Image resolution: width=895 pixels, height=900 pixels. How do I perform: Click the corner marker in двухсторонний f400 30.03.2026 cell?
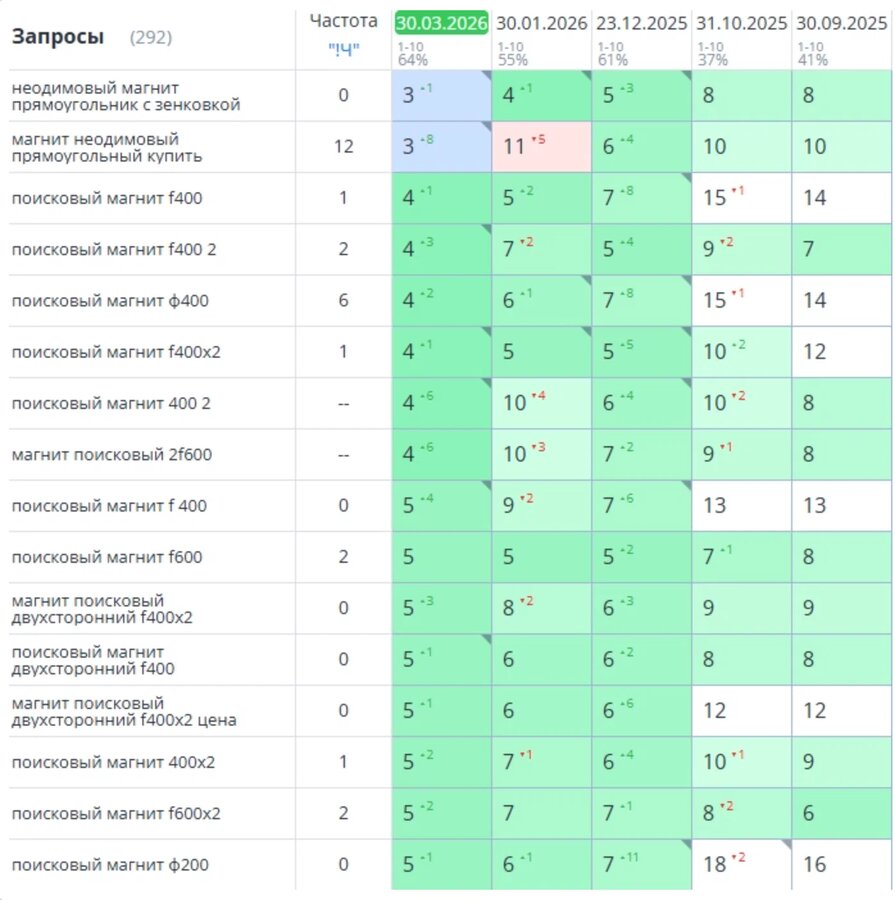tap(487, 639)
